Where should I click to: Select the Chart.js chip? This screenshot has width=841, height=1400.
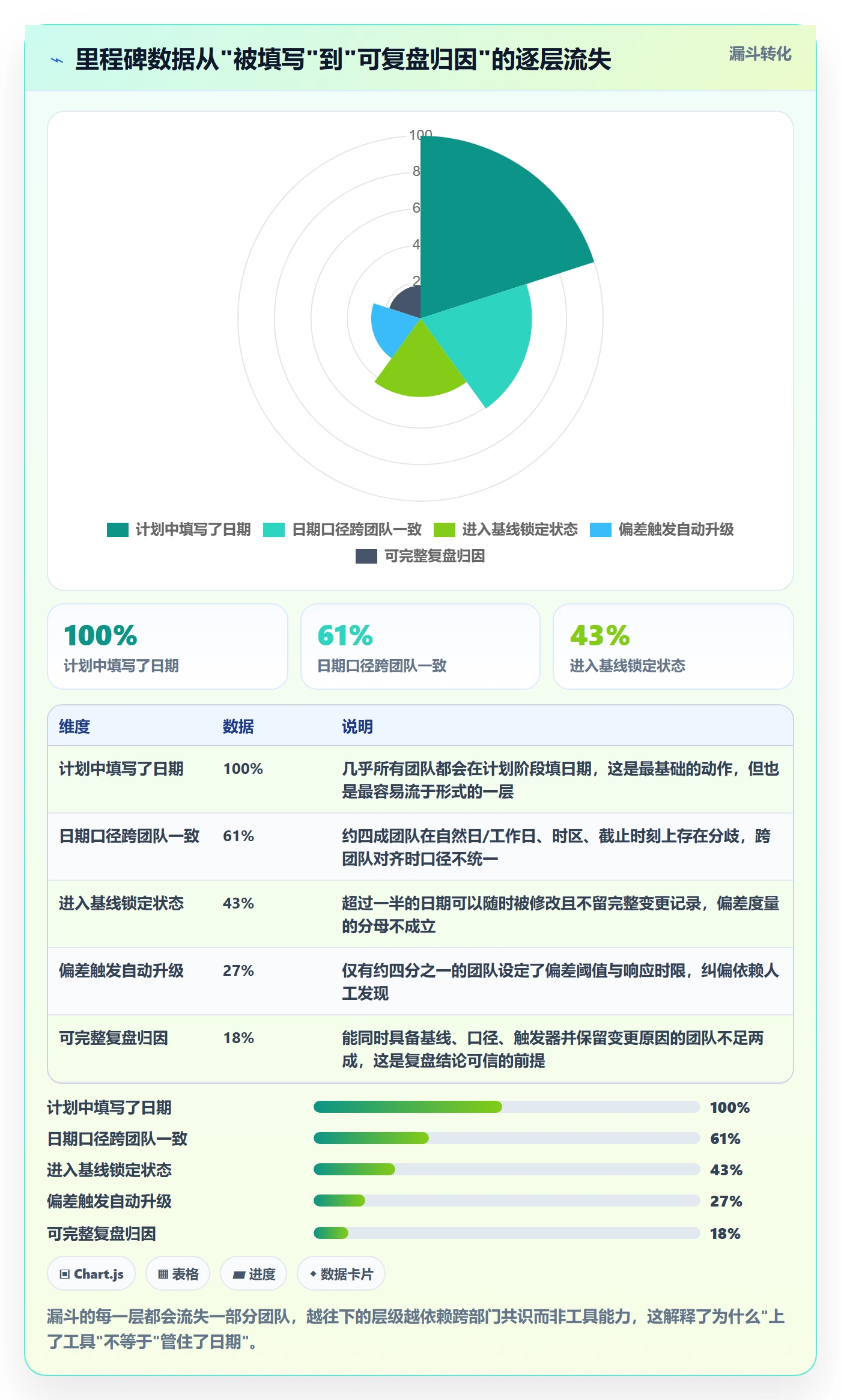pos(91,1274)
